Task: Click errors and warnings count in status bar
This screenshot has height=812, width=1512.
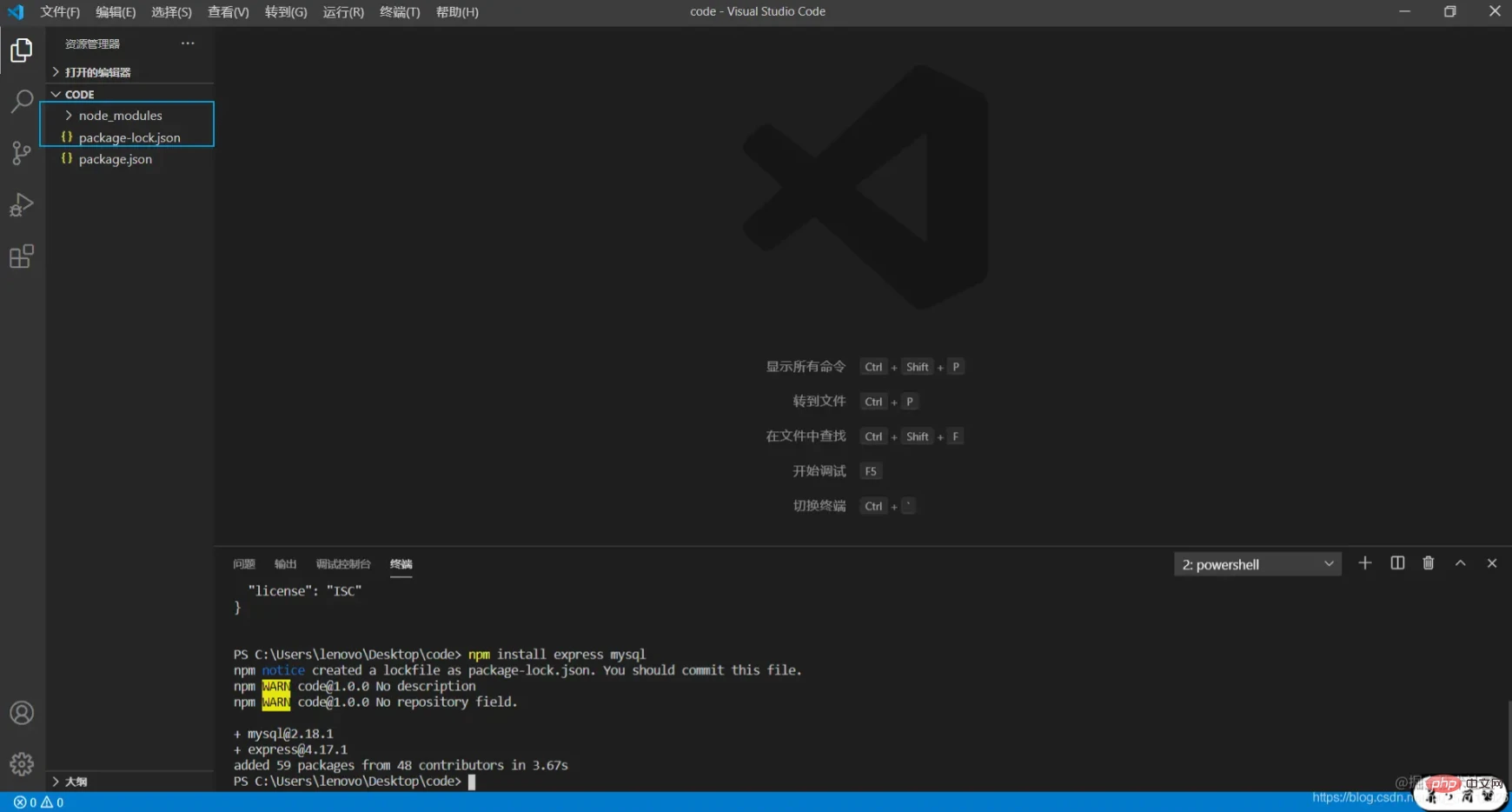Action: point(38,802)
